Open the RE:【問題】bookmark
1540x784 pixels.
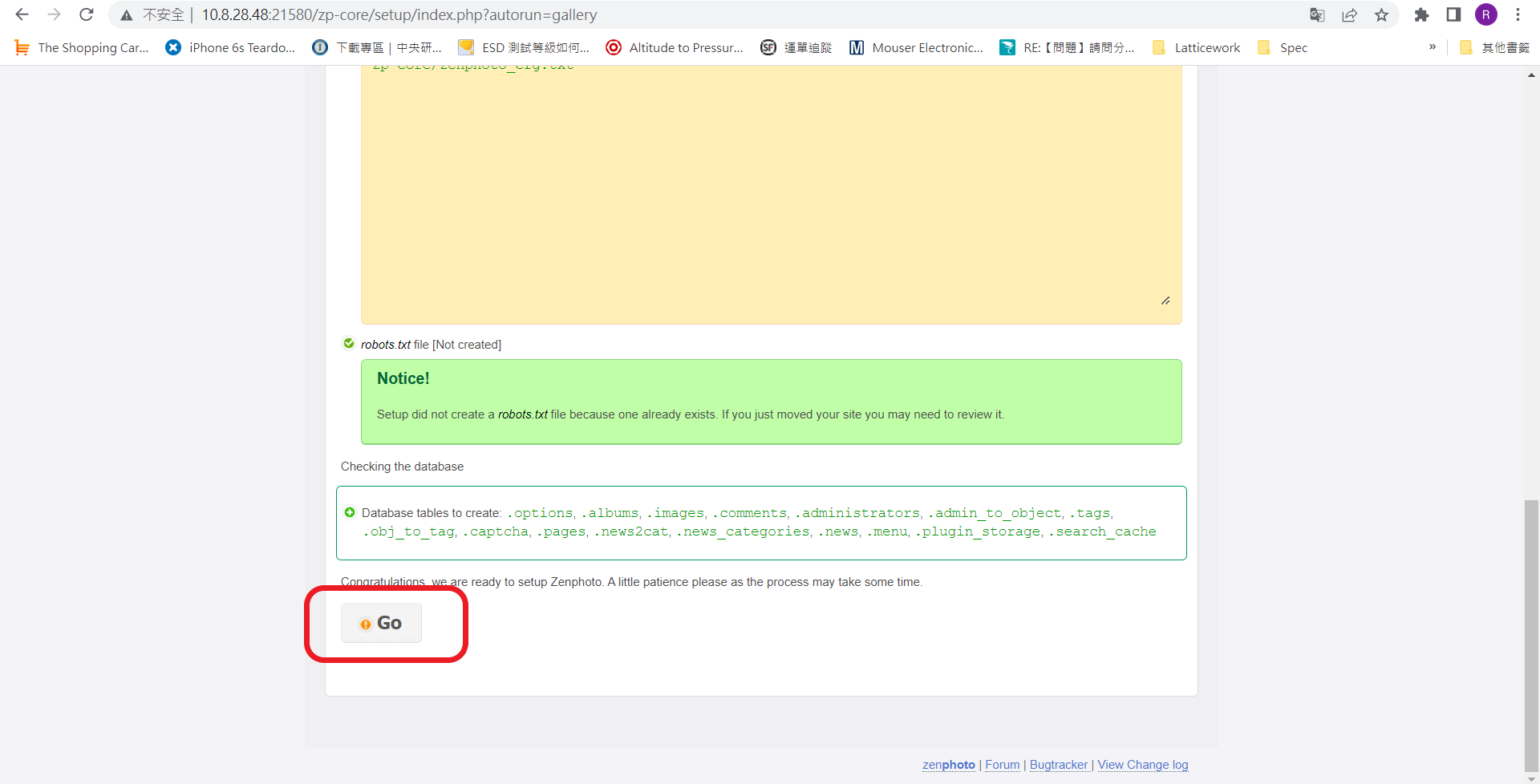click(x=1068, y=48)
